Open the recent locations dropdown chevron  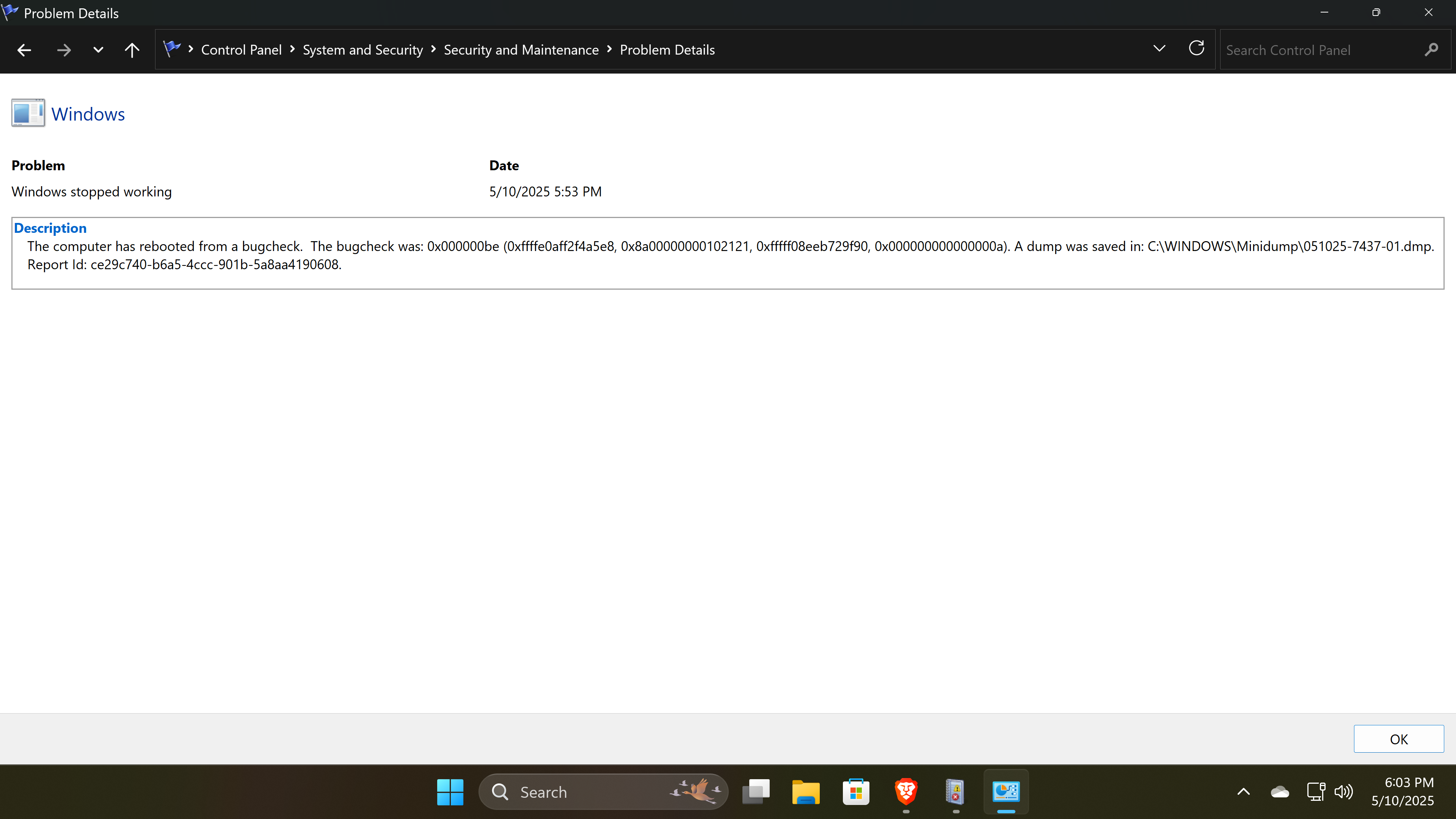point(98,50)
